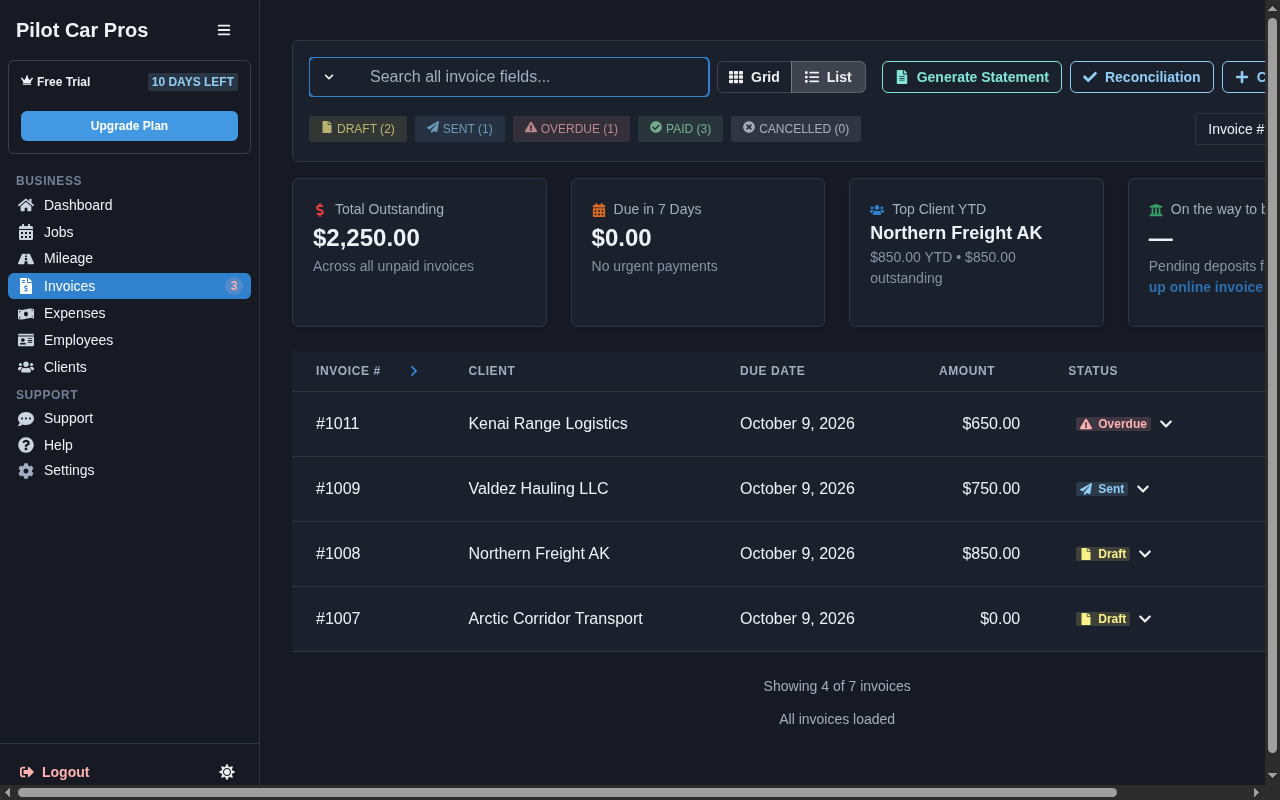The image size is (1280, 800).
Task: Click the Upgrade Plan button
Action: click(129, 126)
